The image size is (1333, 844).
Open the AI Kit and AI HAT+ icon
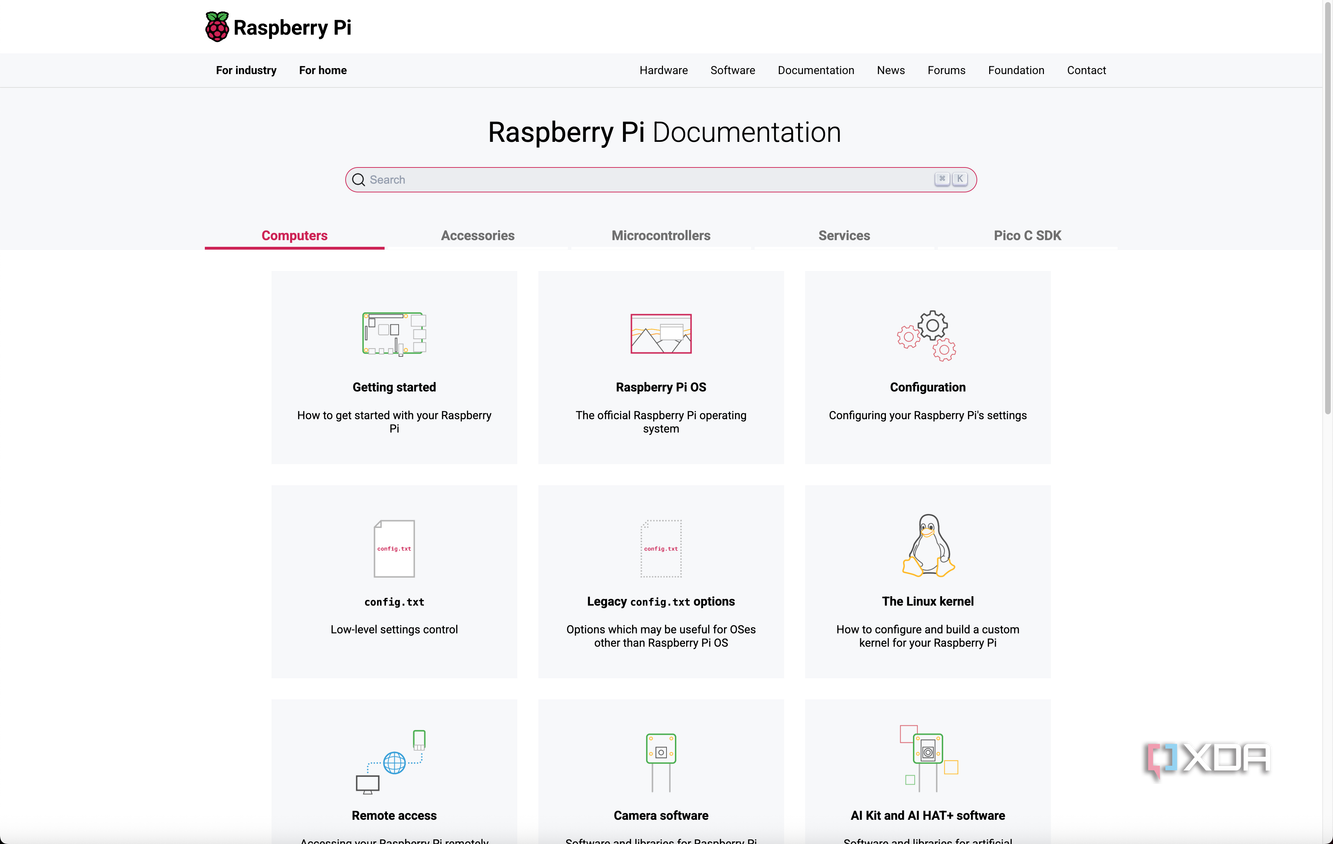928,758
